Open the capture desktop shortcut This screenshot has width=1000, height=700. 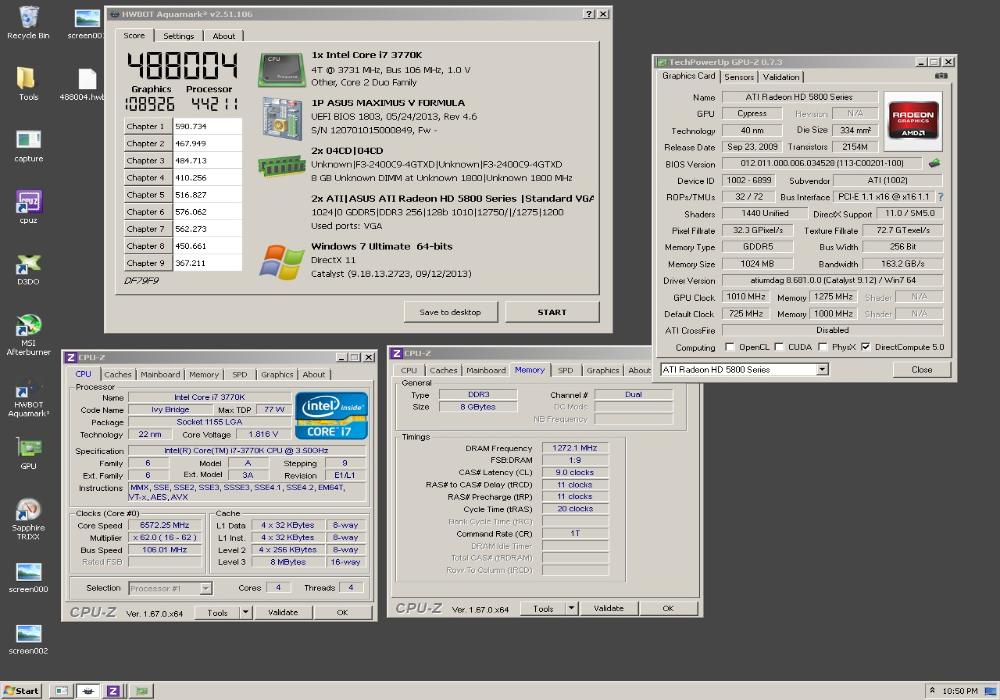click(x=28, y=145)
